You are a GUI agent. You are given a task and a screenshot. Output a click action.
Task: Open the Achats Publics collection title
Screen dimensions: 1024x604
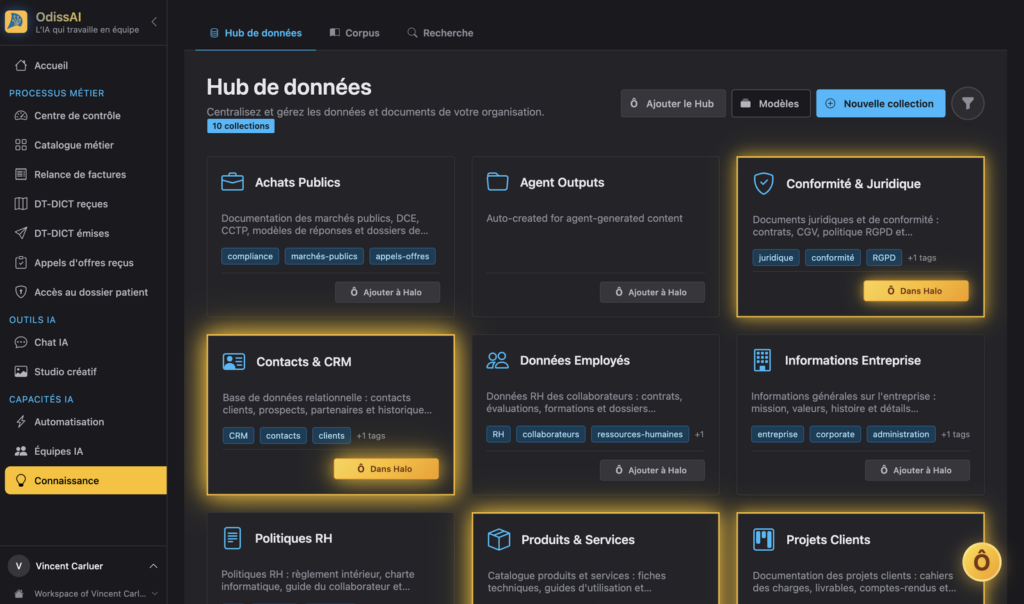coord(297,182)
